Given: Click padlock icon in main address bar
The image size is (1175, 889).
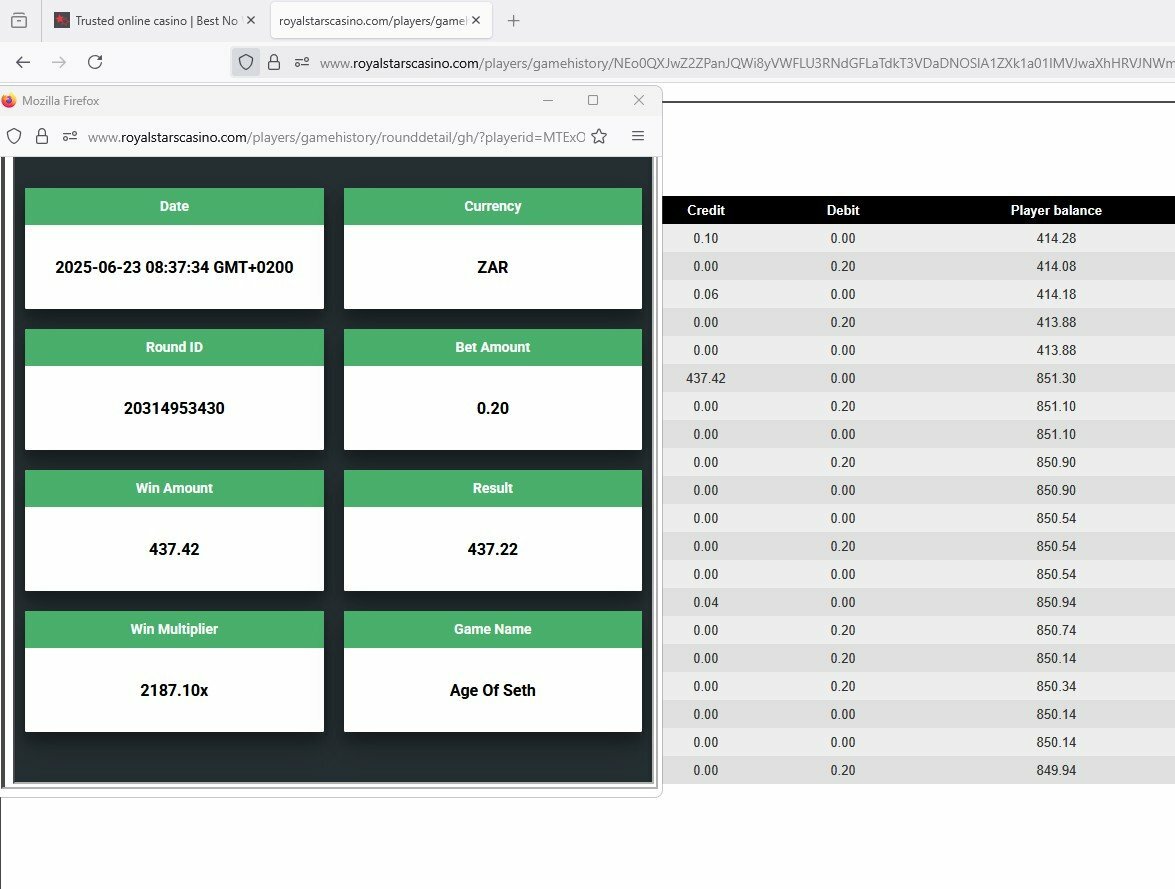Looking at the screenshot, I should pyautogui.click(x=274, y=62).
